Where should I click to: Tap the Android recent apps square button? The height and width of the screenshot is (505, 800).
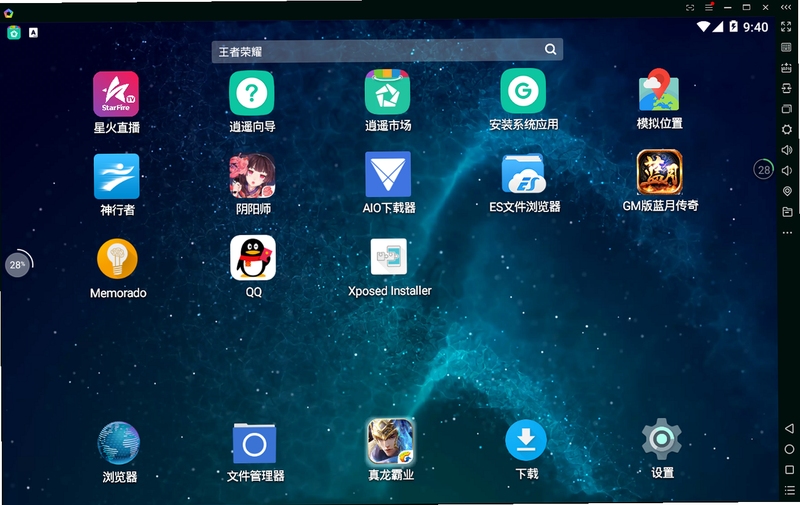tap(789, 469)
